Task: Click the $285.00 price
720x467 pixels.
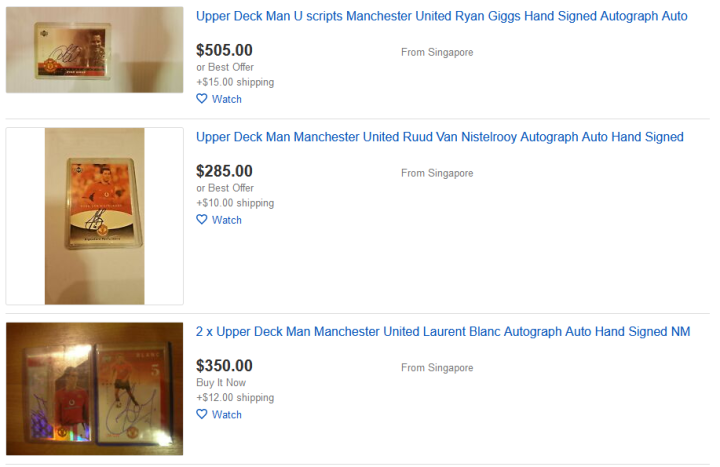Action: tap(224, 171)
